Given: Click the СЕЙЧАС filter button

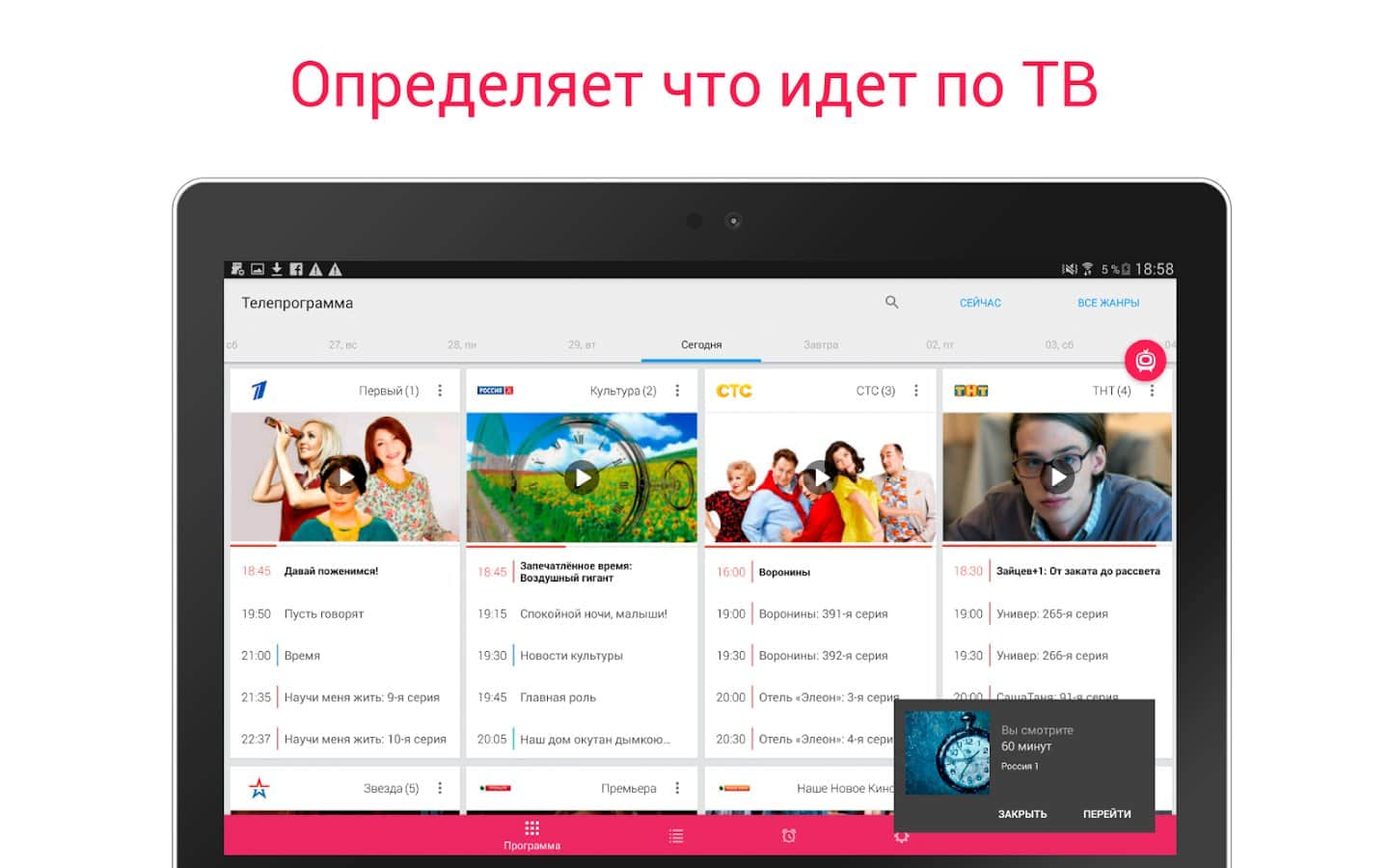Looking at the screenshot, I should click(980, 303).
